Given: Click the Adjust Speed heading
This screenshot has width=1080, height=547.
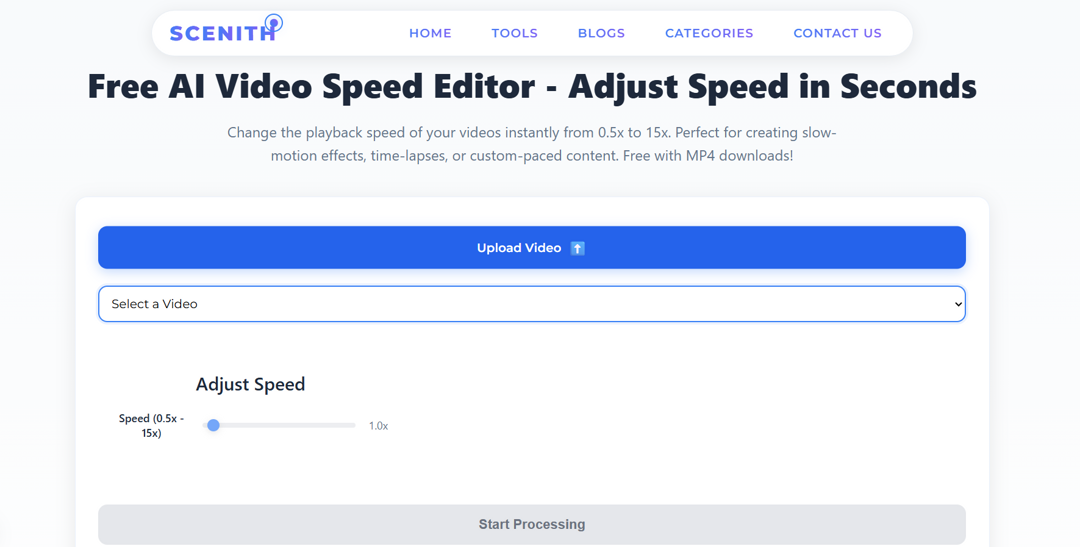Looking at the screenshot, I should click(250, 384).
